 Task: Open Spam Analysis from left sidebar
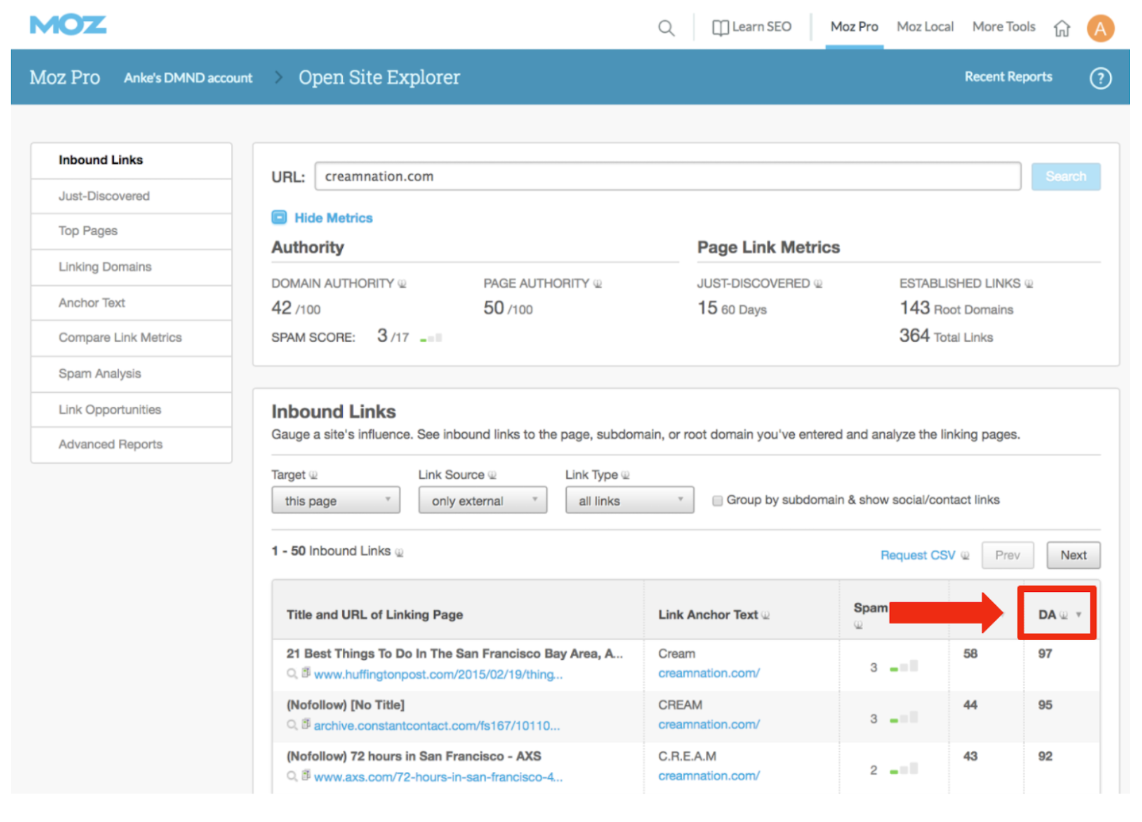click(100, 374)
